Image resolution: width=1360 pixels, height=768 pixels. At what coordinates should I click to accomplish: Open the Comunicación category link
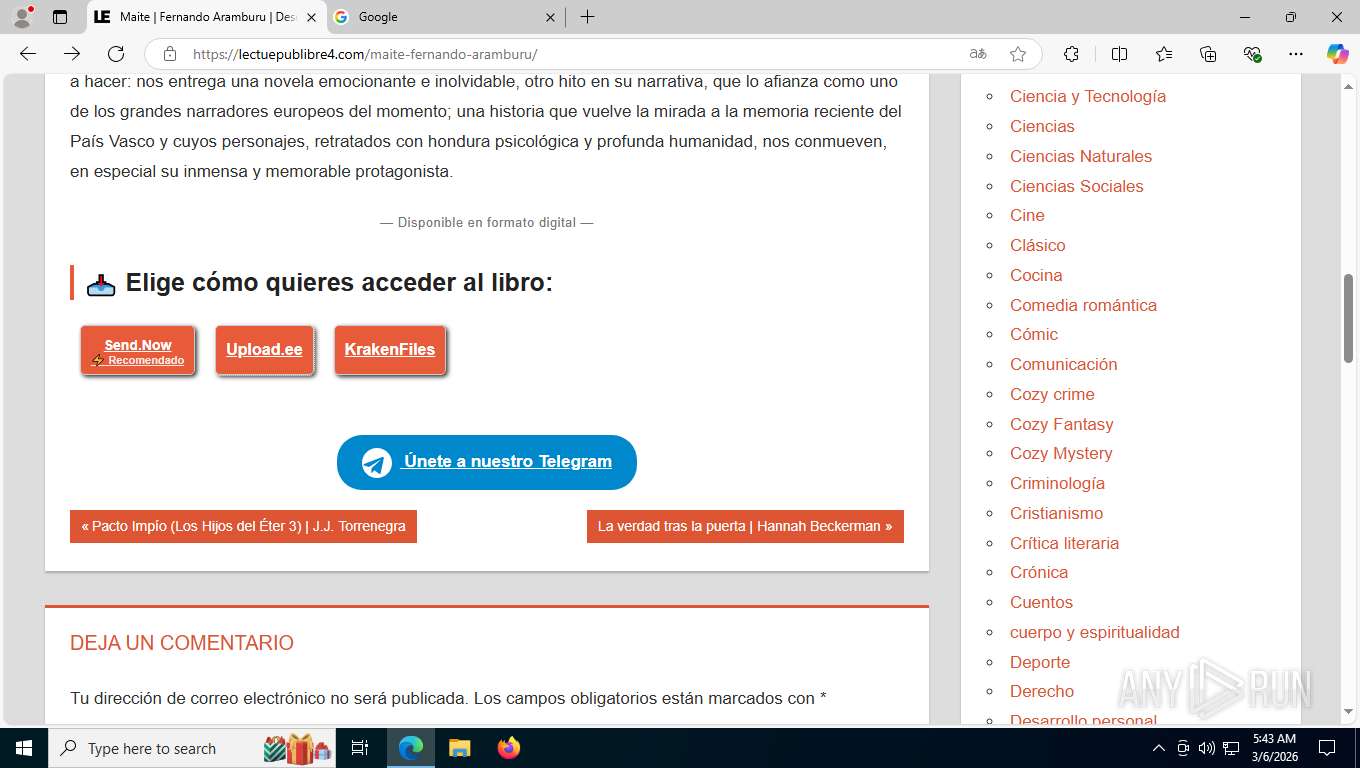(x=1064, y=364)
